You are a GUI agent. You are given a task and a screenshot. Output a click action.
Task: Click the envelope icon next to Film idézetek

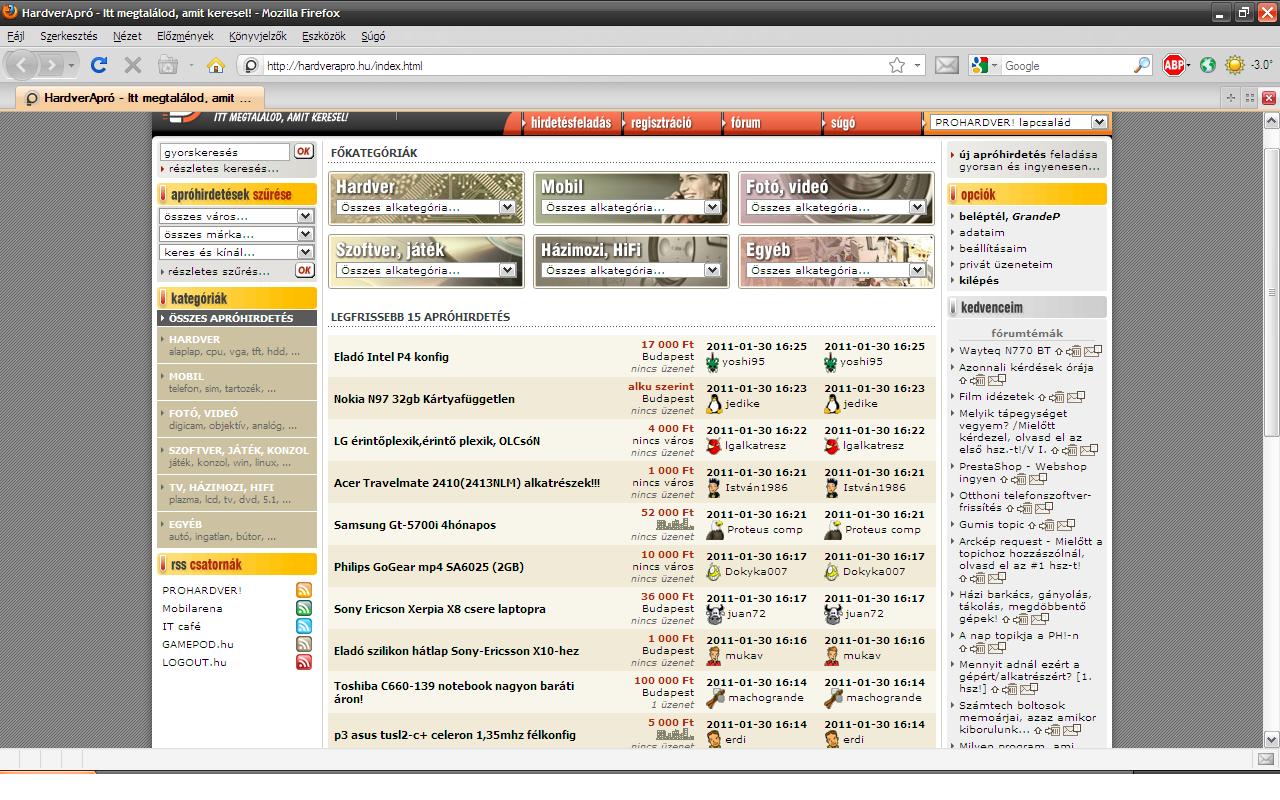pos(1076,397)
